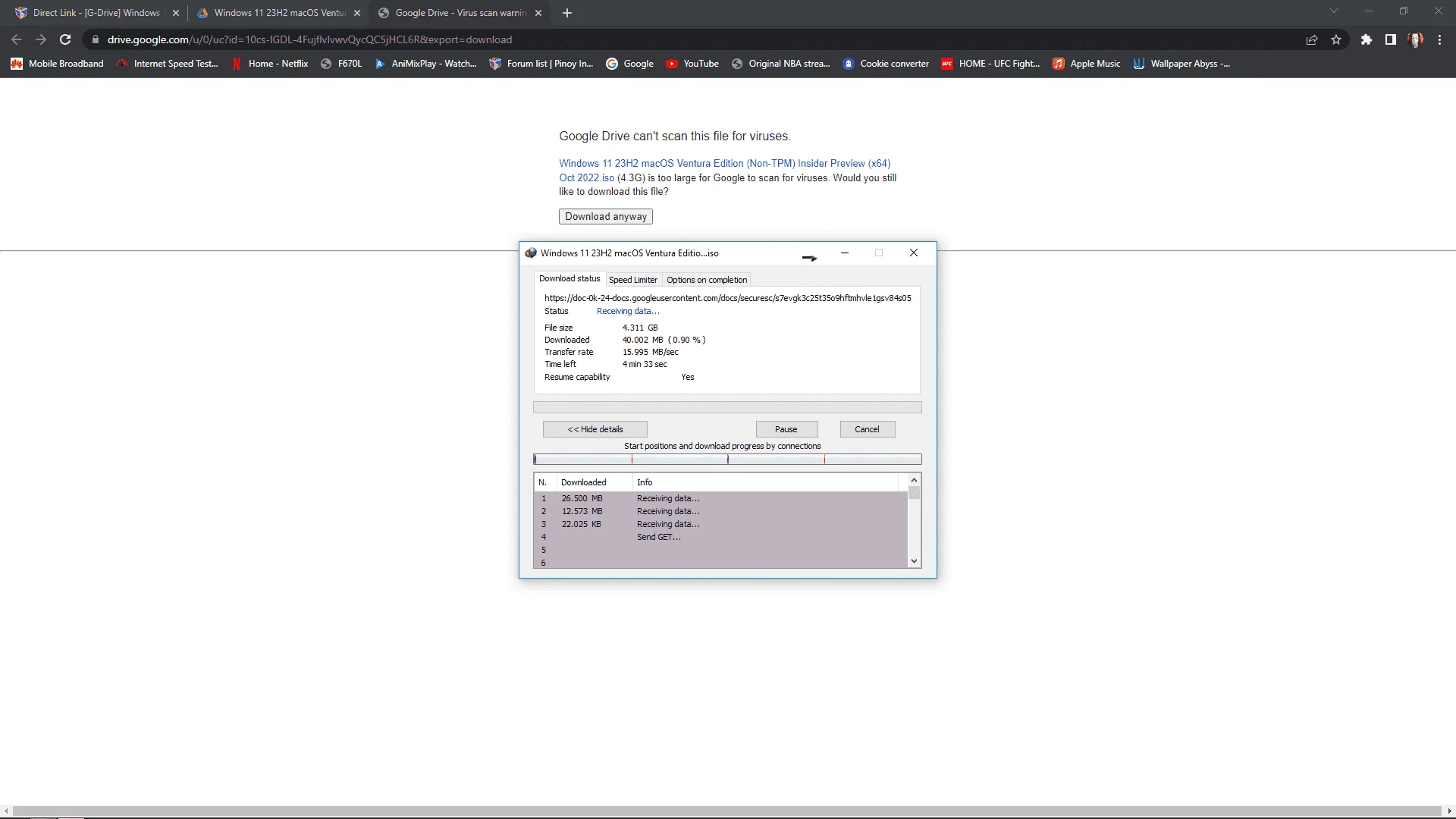Viewport: 1456px width, 819px height.
Task: Open a new browser tab
Action: point(567,13)
